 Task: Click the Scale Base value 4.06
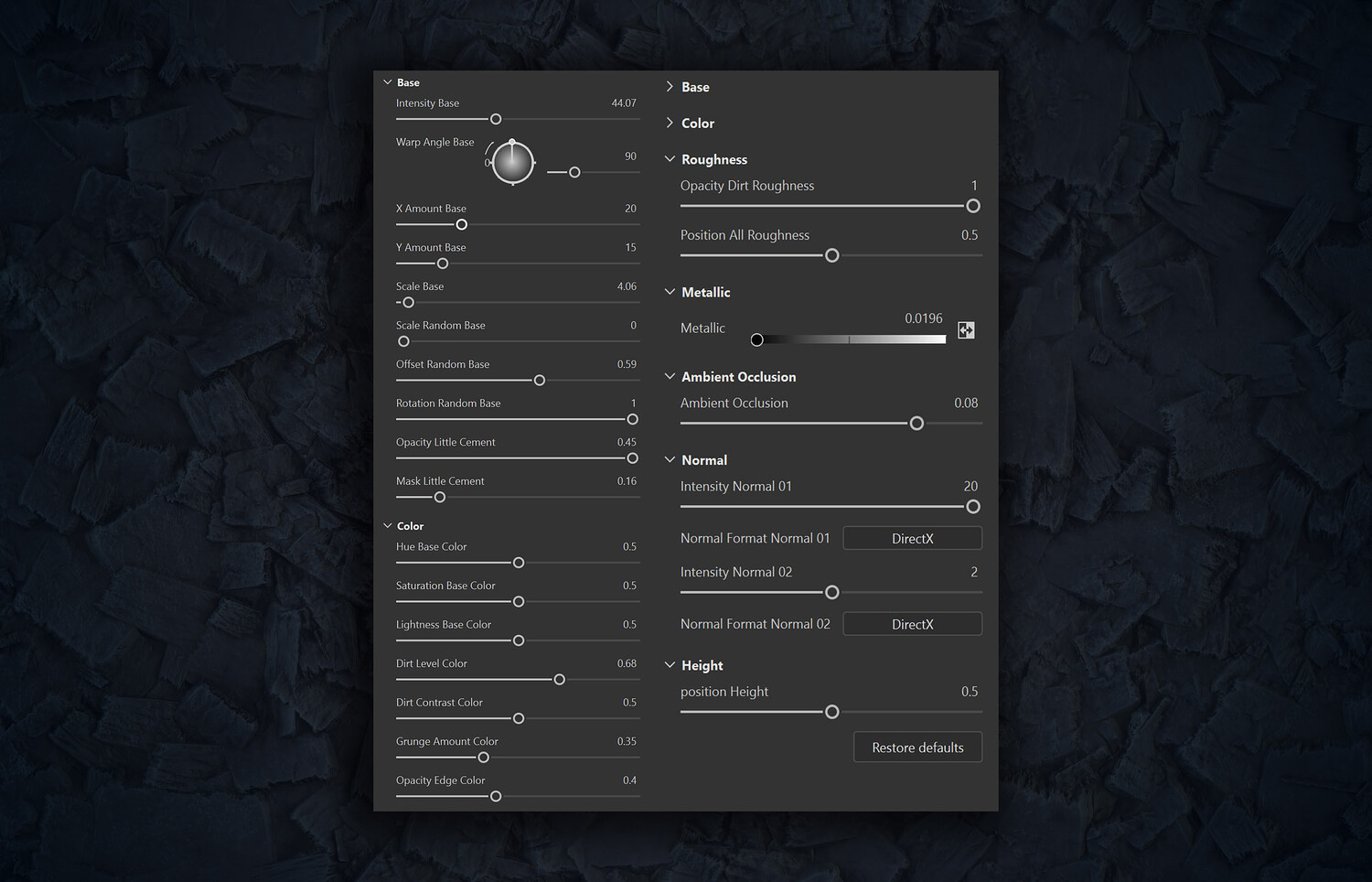click(x=627, y=286)
